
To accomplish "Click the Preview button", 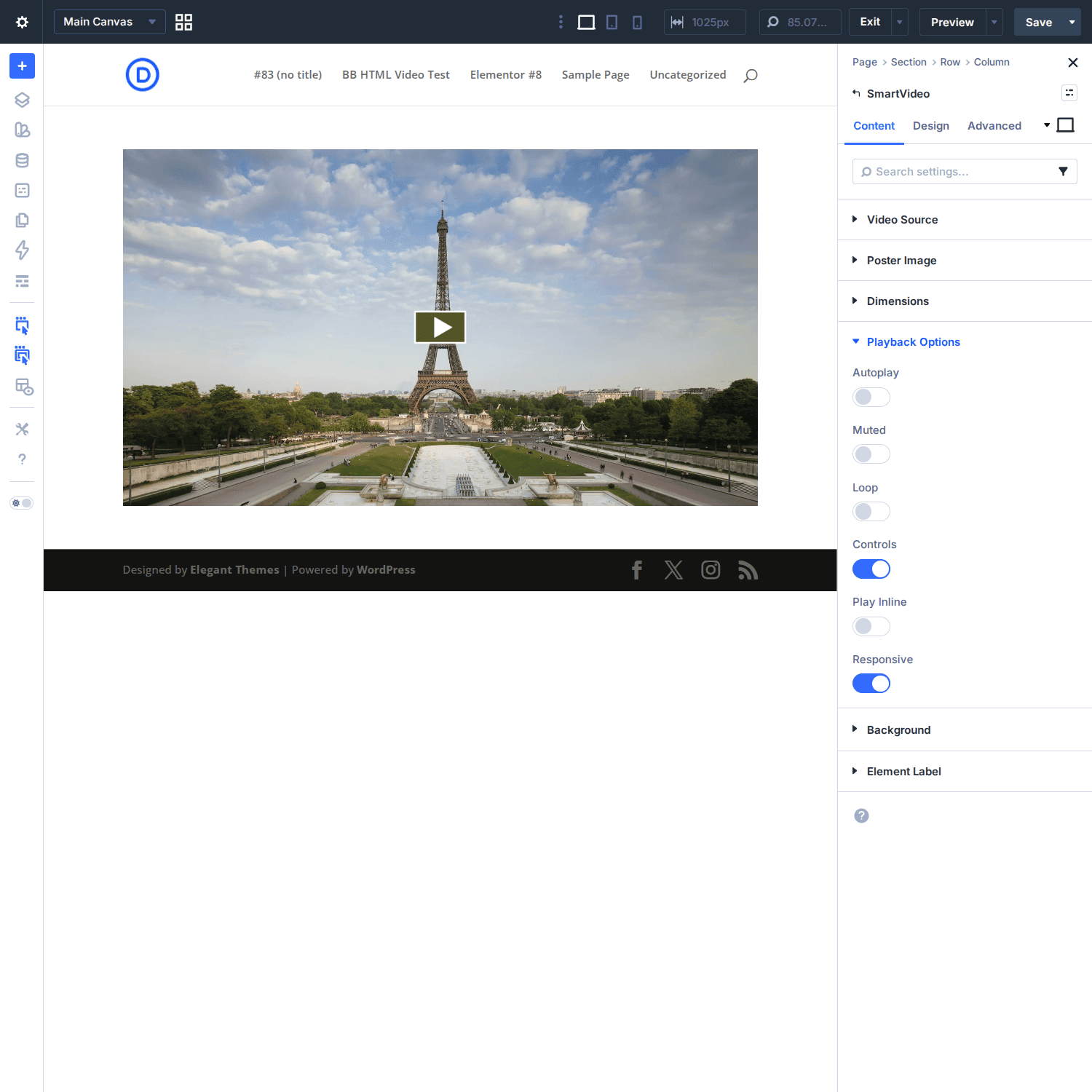I will pyautogui.click(x=951, y=23).
